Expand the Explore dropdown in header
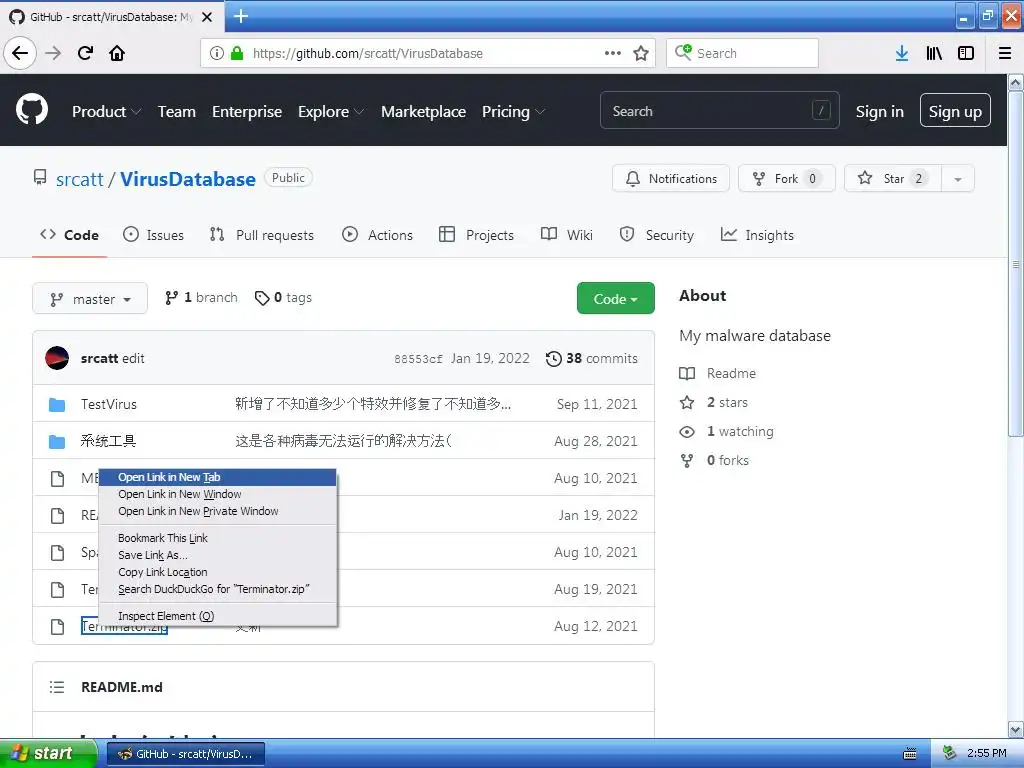Image resolution: width=1024 pixels, height=768 pixels. point(330,112)
